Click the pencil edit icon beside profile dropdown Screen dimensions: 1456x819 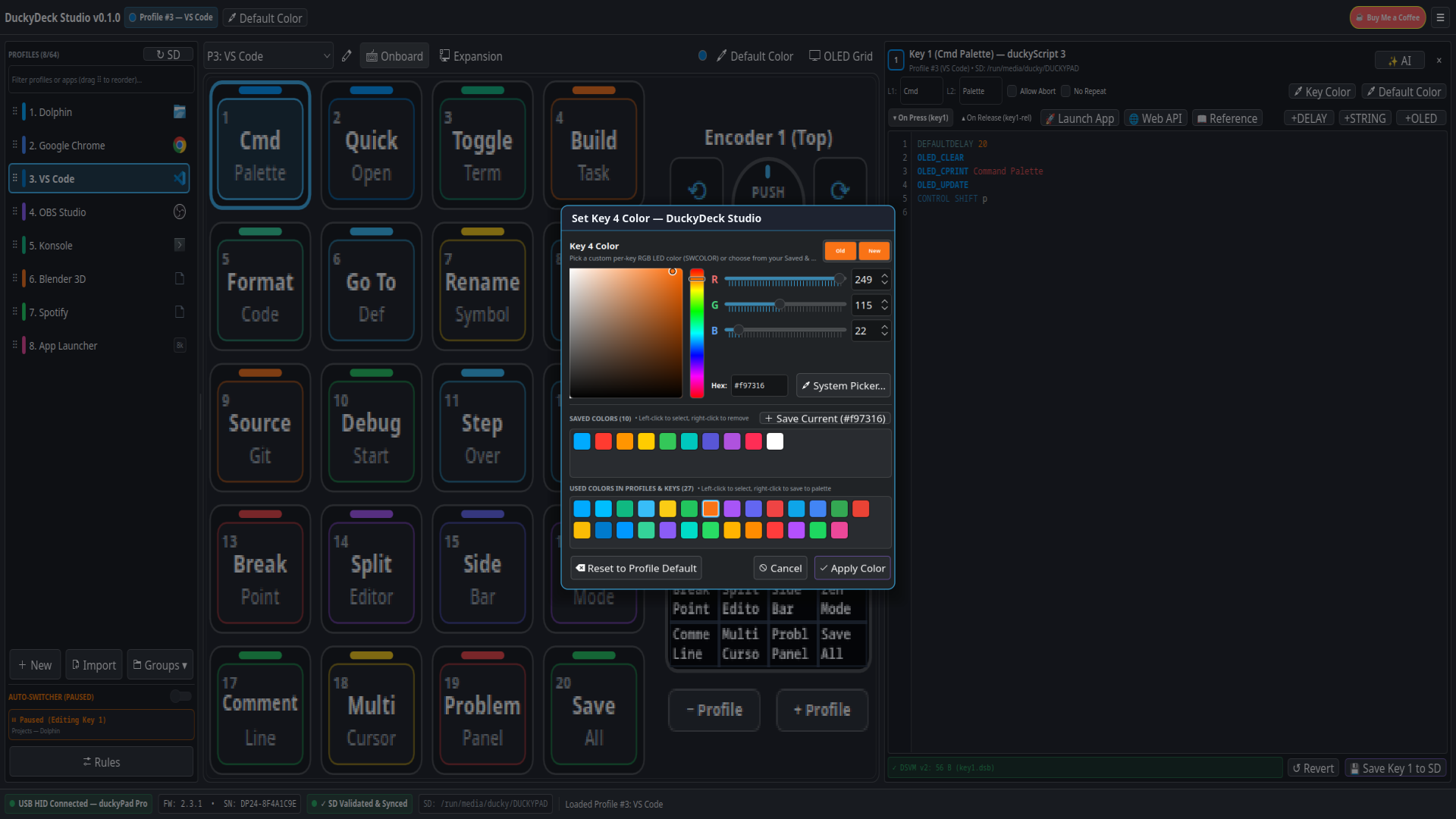[347, 56]
